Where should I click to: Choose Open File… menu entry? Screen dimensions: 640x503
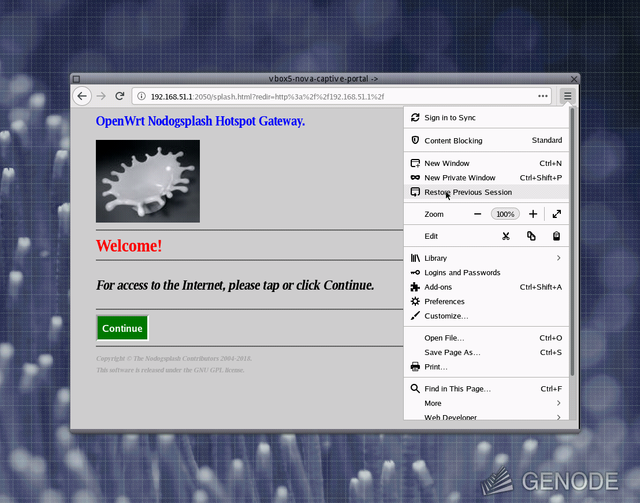click(487, 338)
